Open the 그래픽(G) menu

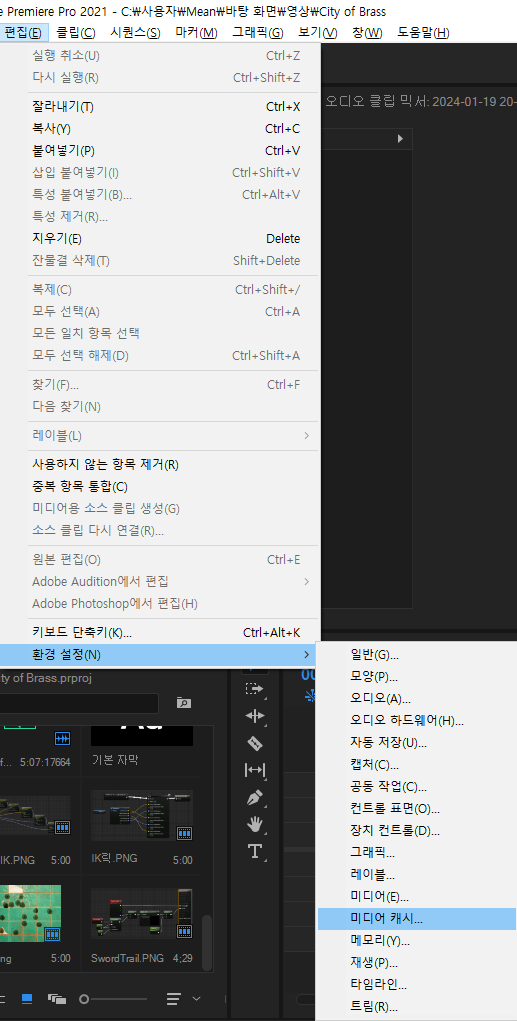(x=258, y=33)
